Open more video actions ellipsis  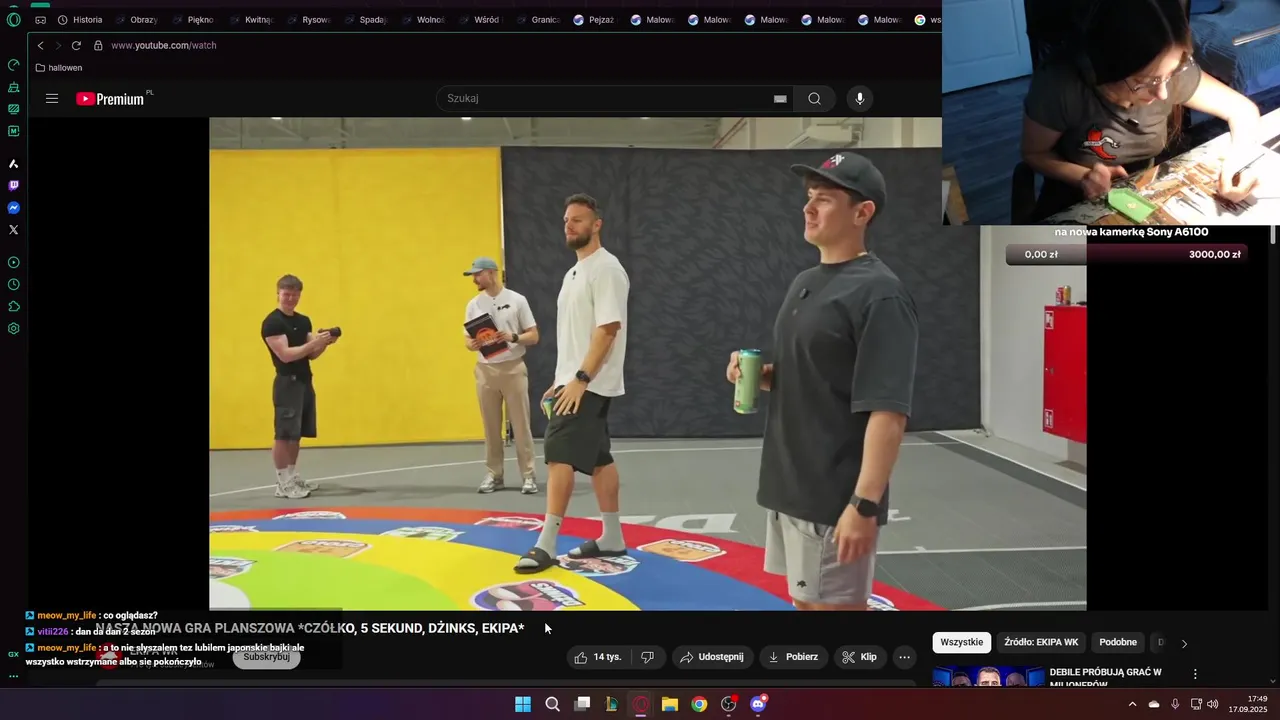904,657
